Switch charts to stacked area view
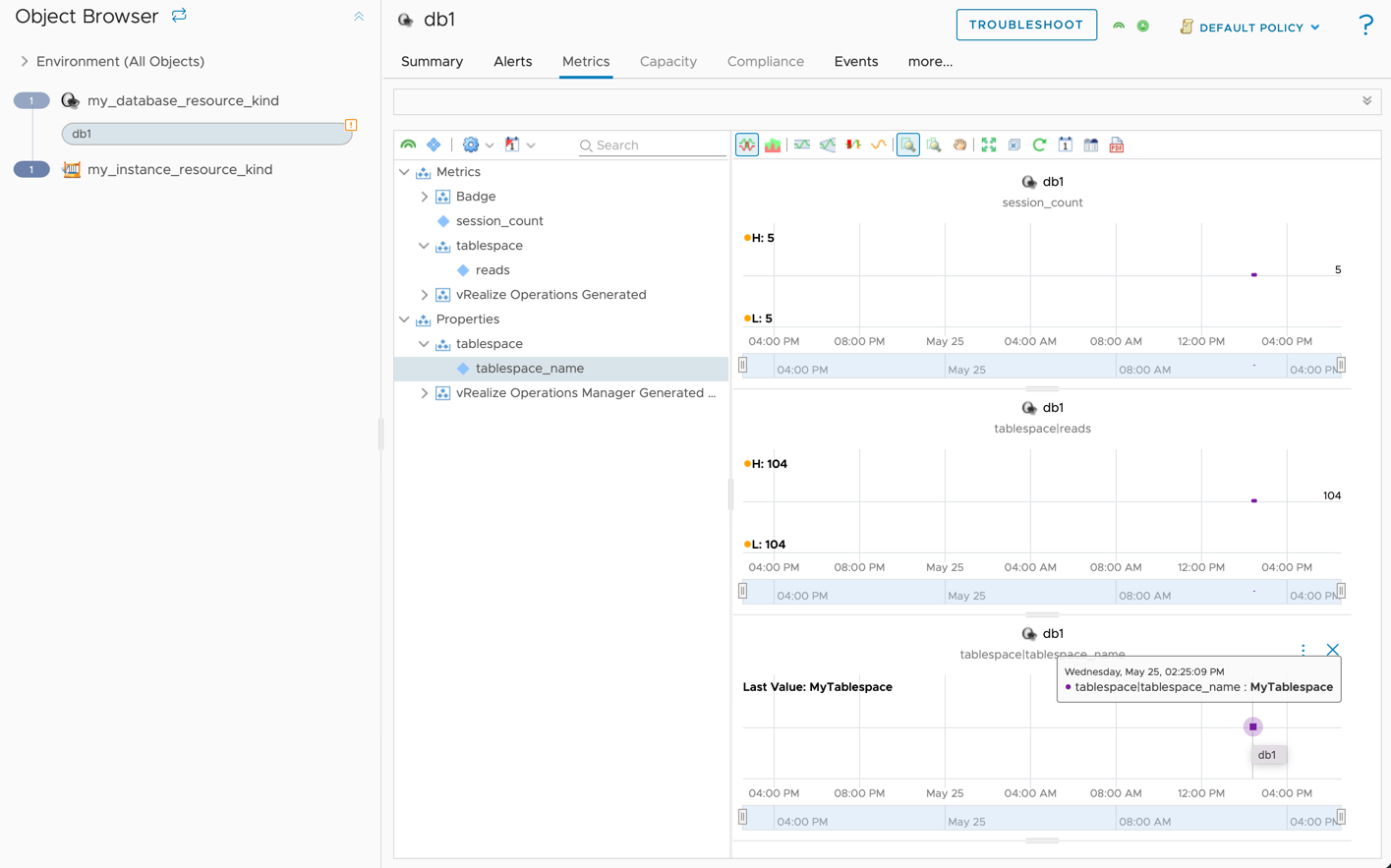The image size is (1391, 868). point(772,145)
